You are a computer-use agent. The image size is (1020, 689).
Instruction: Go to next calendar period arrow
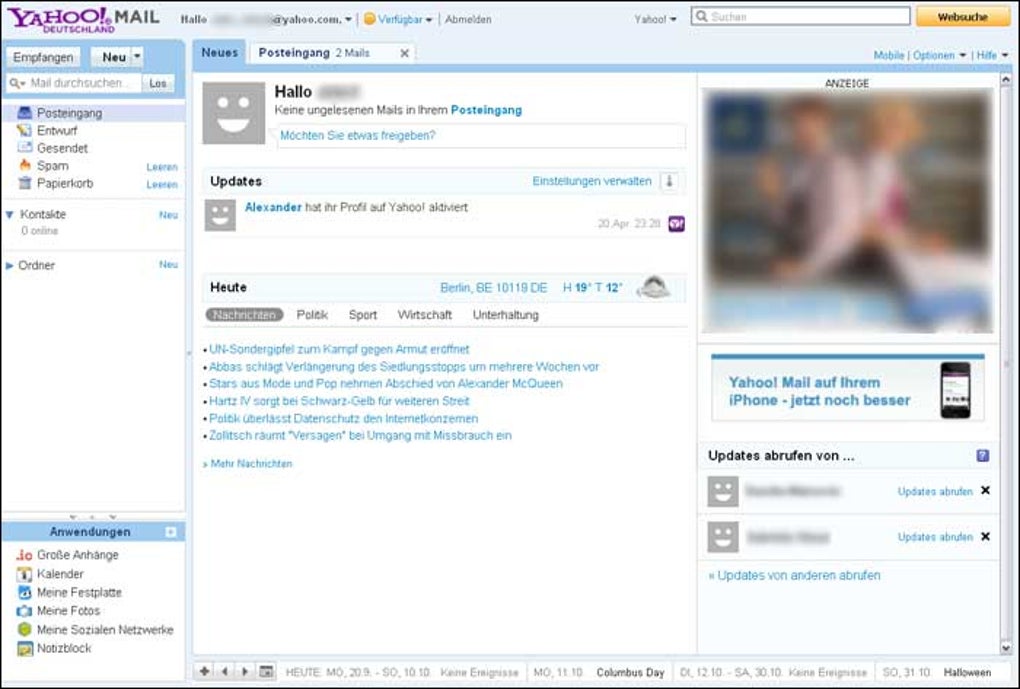[245, 671]
